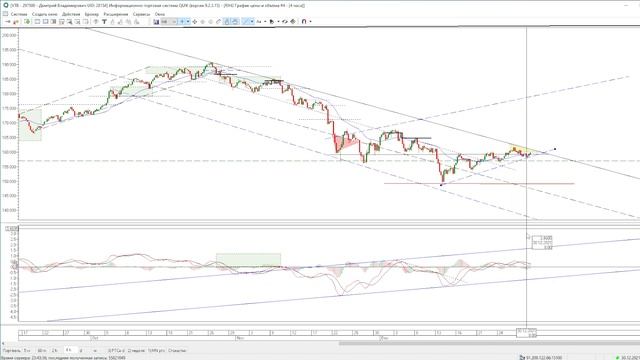Open the timeframe combo box in toolbar
This screenshot has width=640, height=360.
pyautogui.click(x=169, y=21)
